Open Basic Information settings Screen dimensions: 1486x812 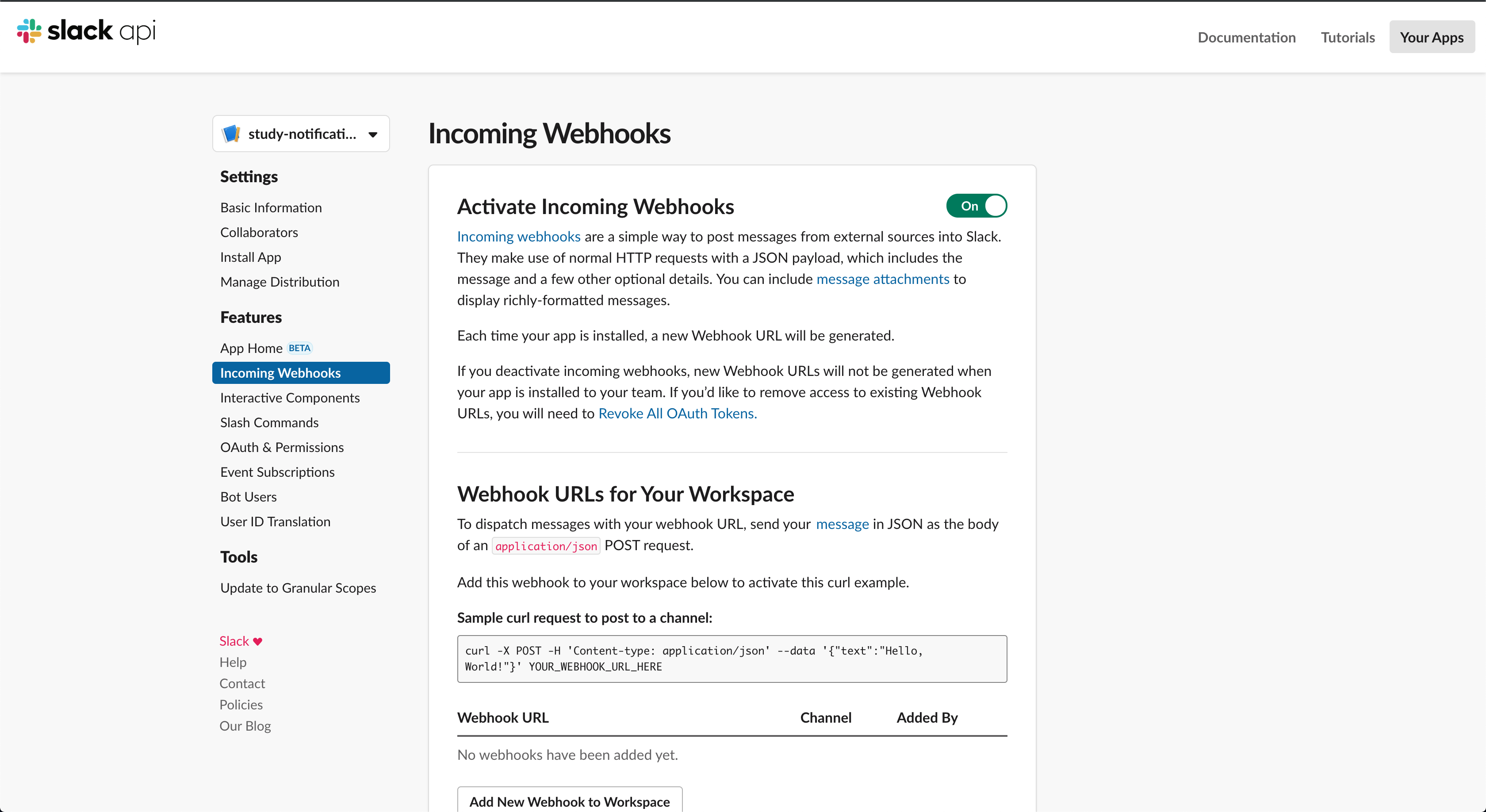pos(271,207)
